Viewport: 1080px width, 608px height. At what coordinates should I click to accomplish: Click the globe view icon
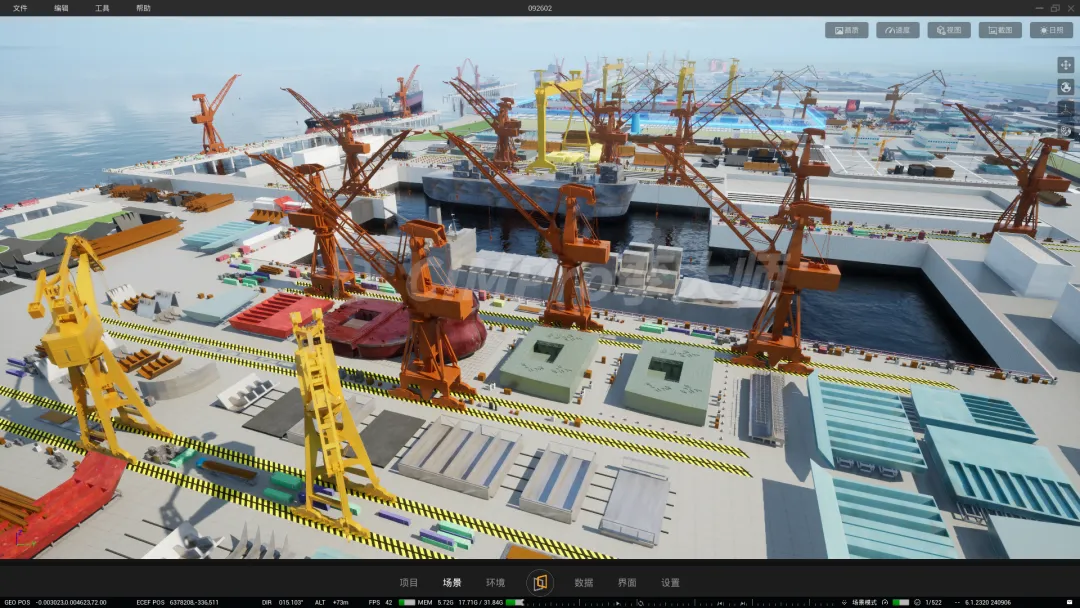point(1066,87)
